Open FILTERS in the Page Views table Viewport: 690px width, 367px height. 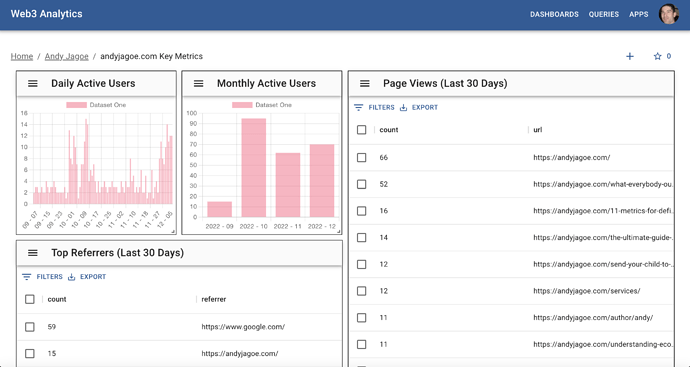[x=374, y=107]
